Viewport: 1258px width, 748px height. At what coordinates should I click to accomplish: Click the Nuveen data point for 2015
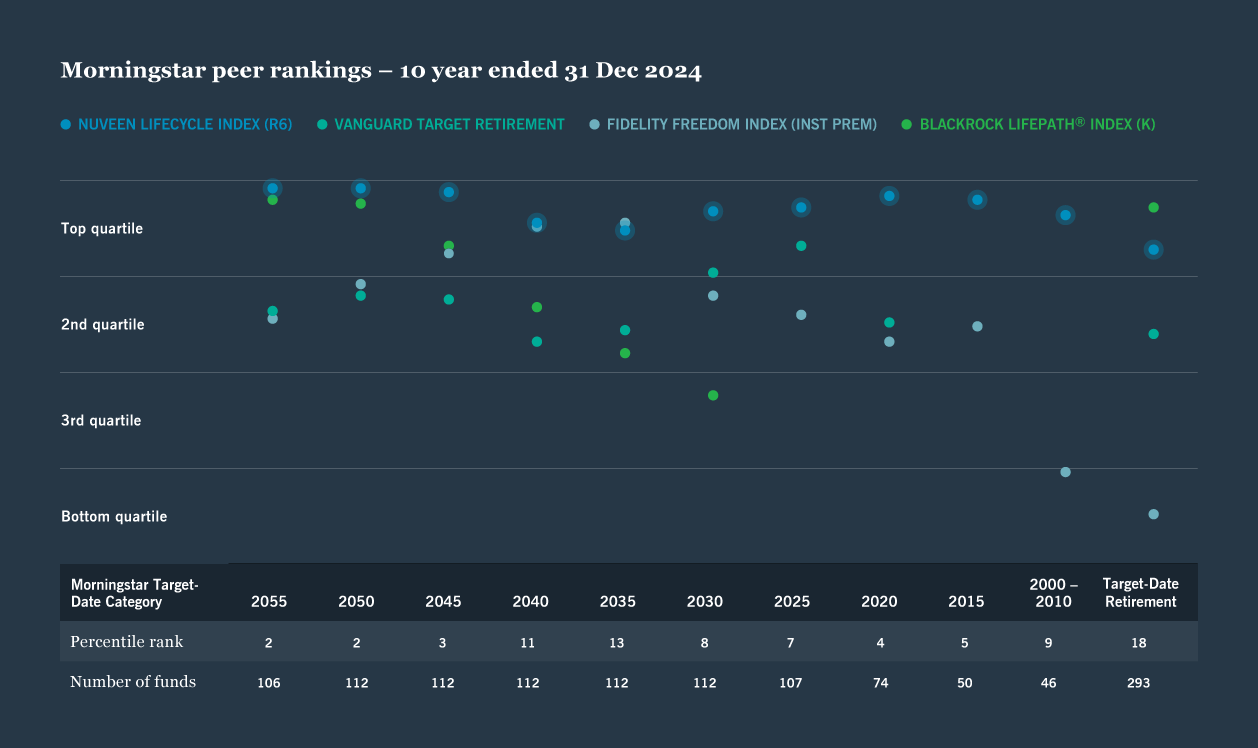point(977,200)
